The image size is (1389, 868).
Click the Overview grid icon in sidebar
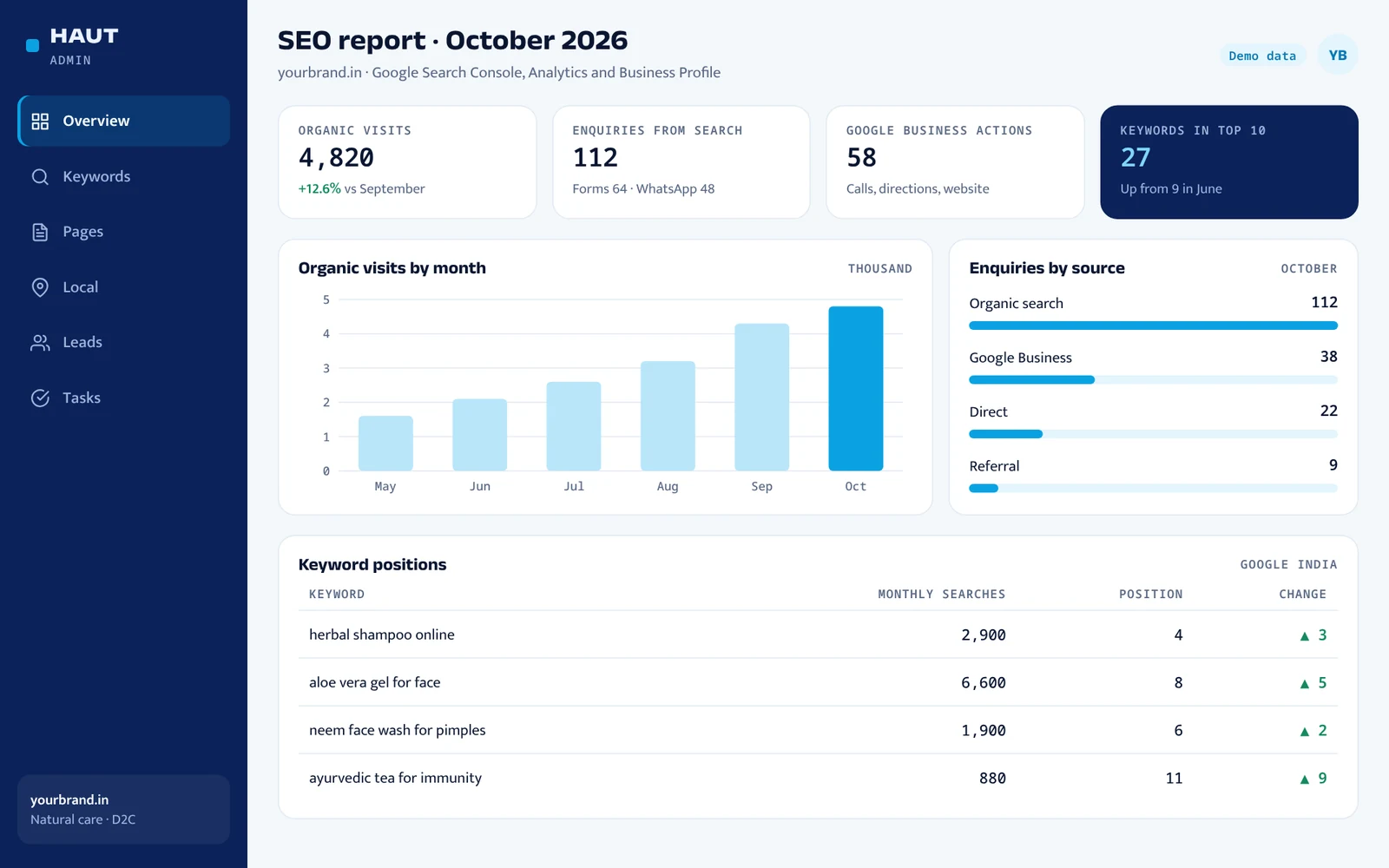point(40,121)
